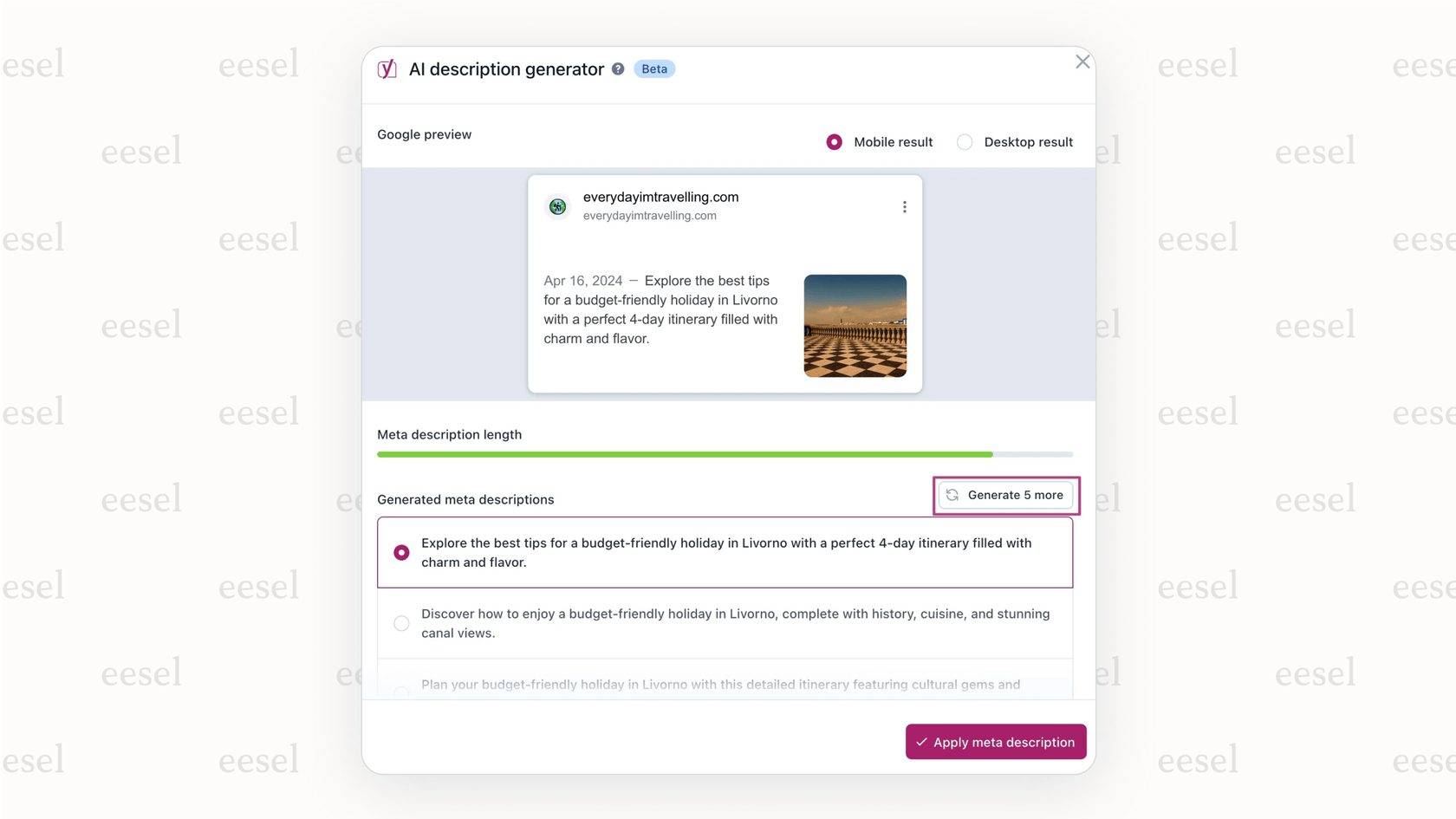1456x819 pixels.
Task: Close the AI description generator dialog
Action: pyautogui.click(x=1082, y=62)
